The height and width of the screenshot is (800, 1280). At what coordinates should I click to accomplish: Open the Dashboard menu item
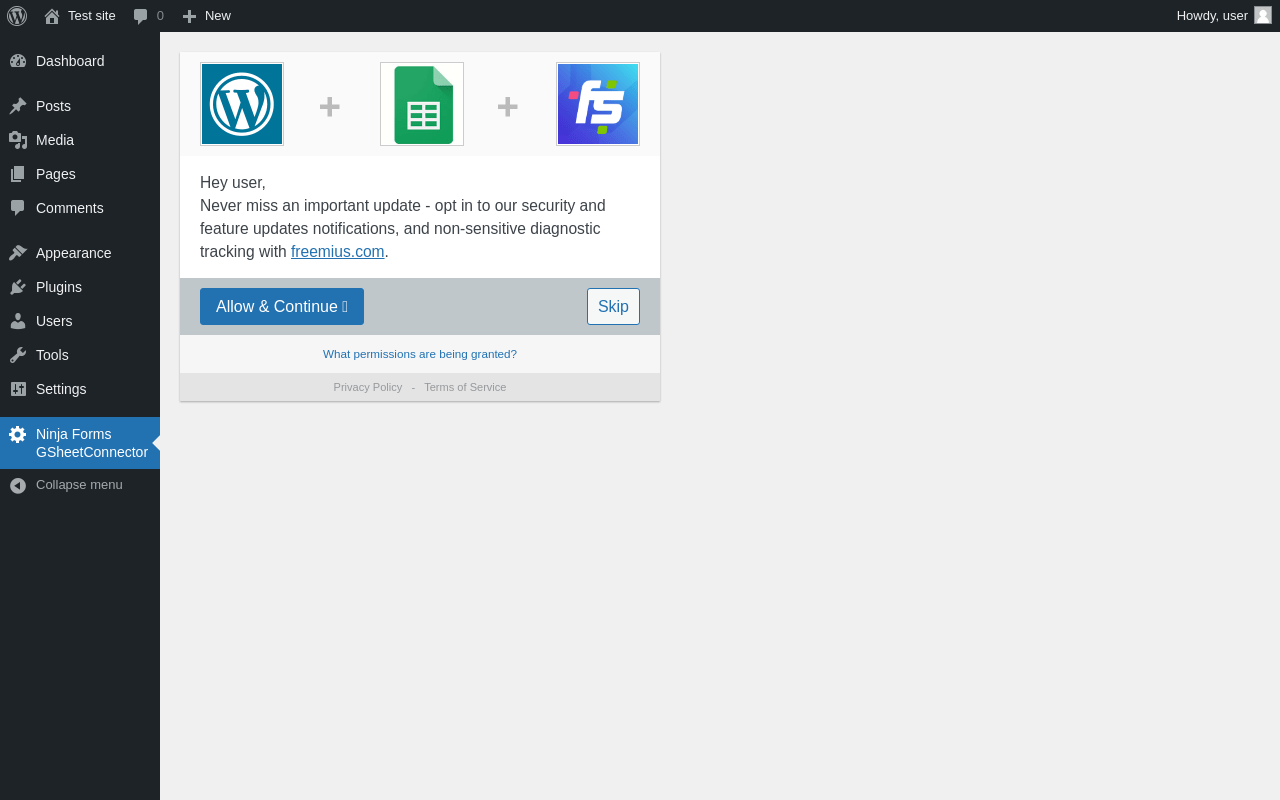click(80, 61)
